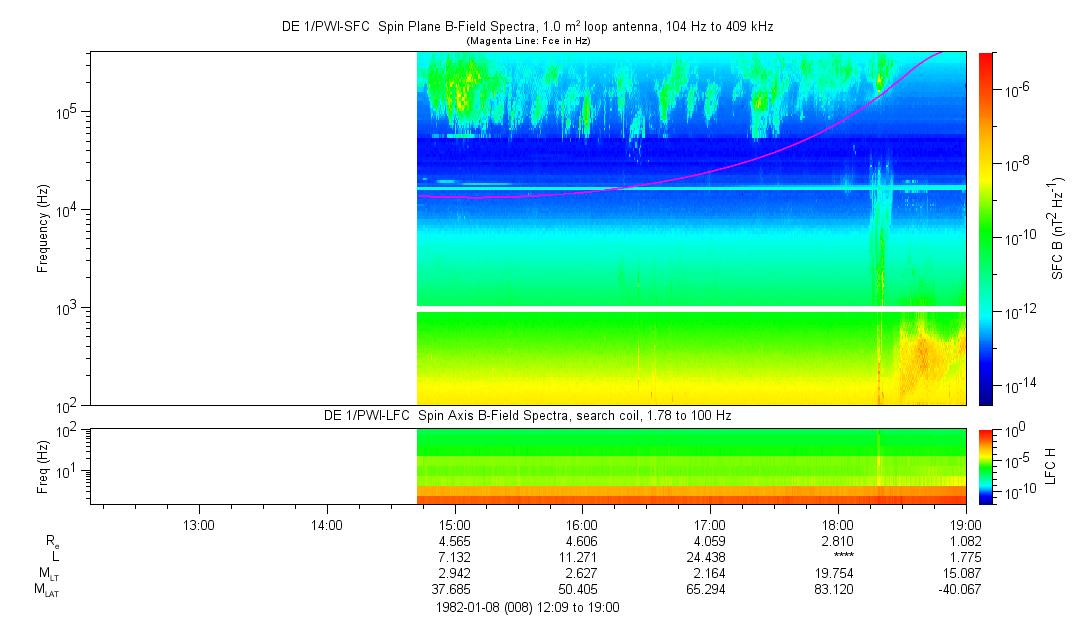Click the magenta Fce curve at its peak
The height and width of the screenshot is (620, 1083).
coord(941,52)
